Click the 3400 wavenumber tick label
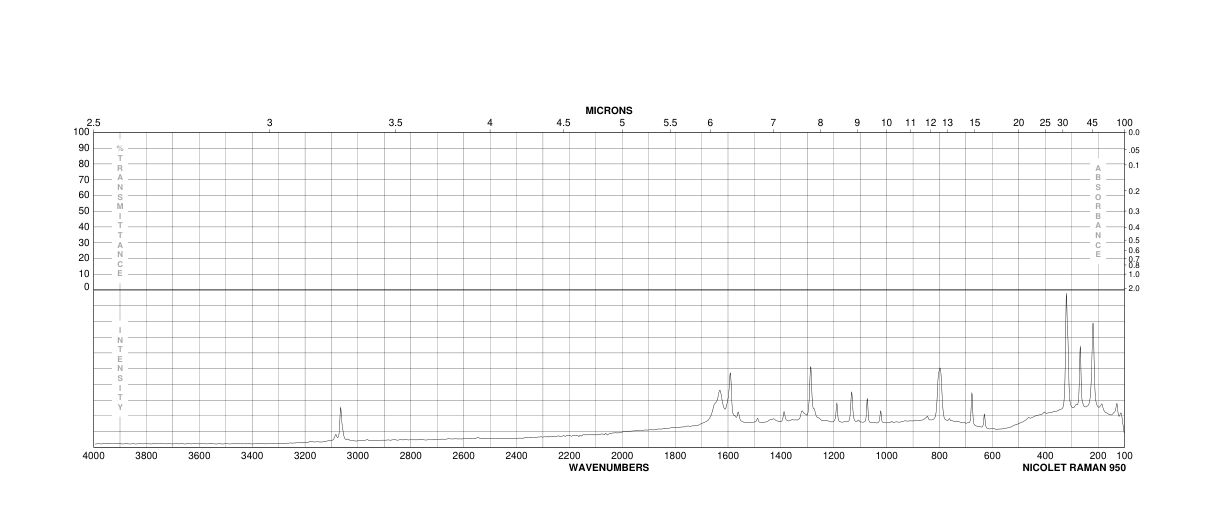The height and width of the screenshot is (528, 1224). [x=252, y=456]
